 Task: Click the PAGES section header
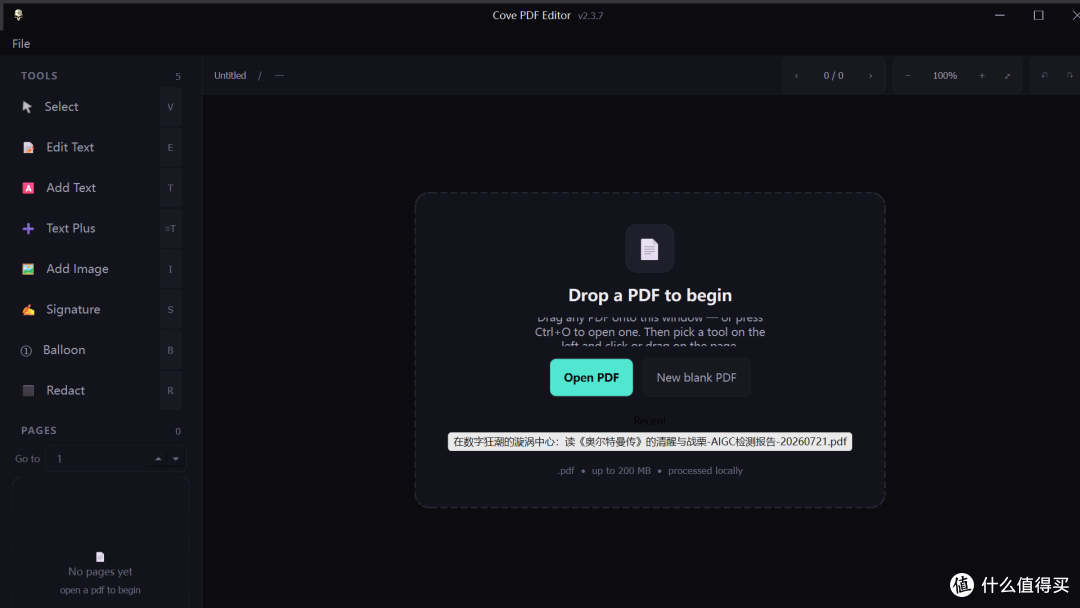click(x=39, y=430)
